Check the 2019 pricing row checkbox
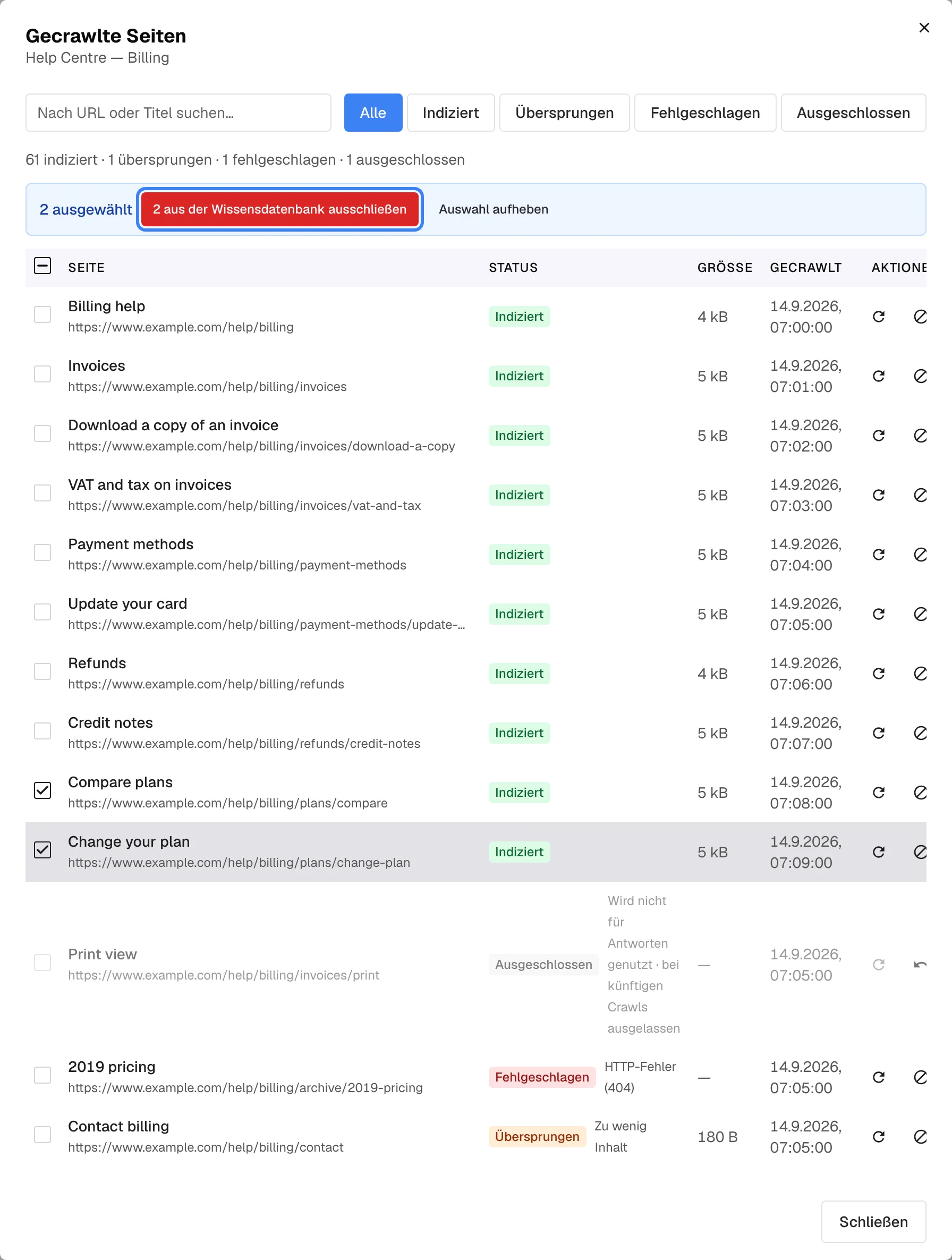Image resolution: width=952 pixels, height=1260 pixels. pyautogui.click(x=42, y=1076)
